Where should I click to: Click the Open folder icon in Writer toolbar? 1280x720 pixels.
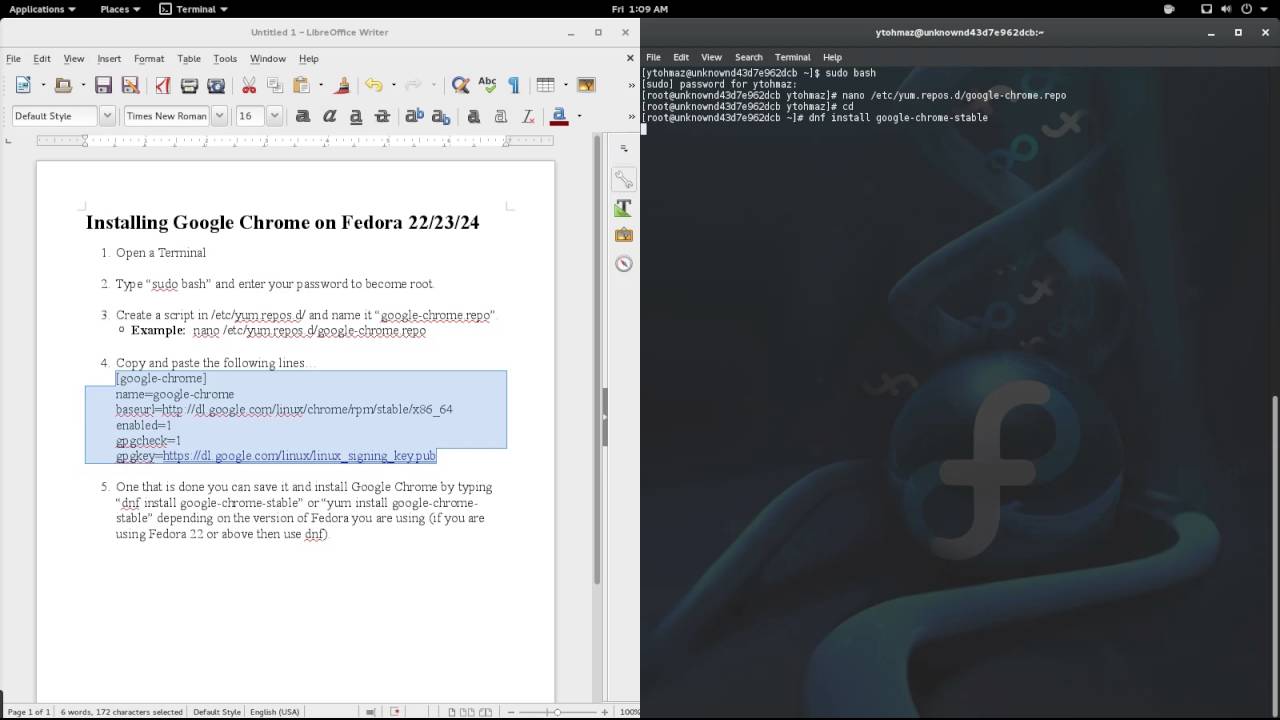63,86
